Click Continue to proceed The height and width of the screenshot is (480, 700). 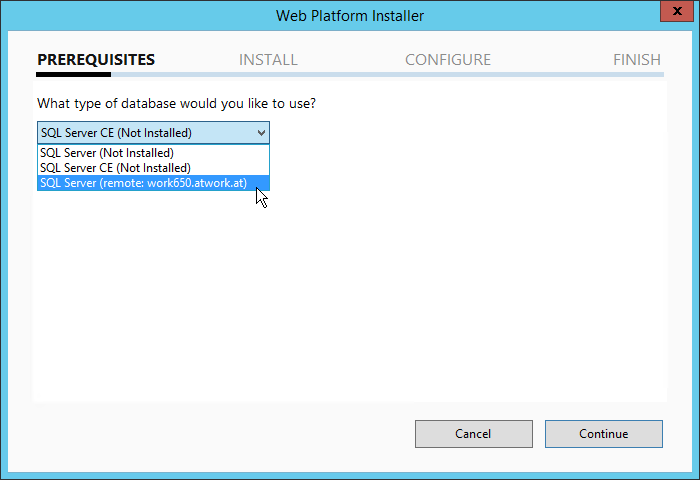tap(603, 434)
